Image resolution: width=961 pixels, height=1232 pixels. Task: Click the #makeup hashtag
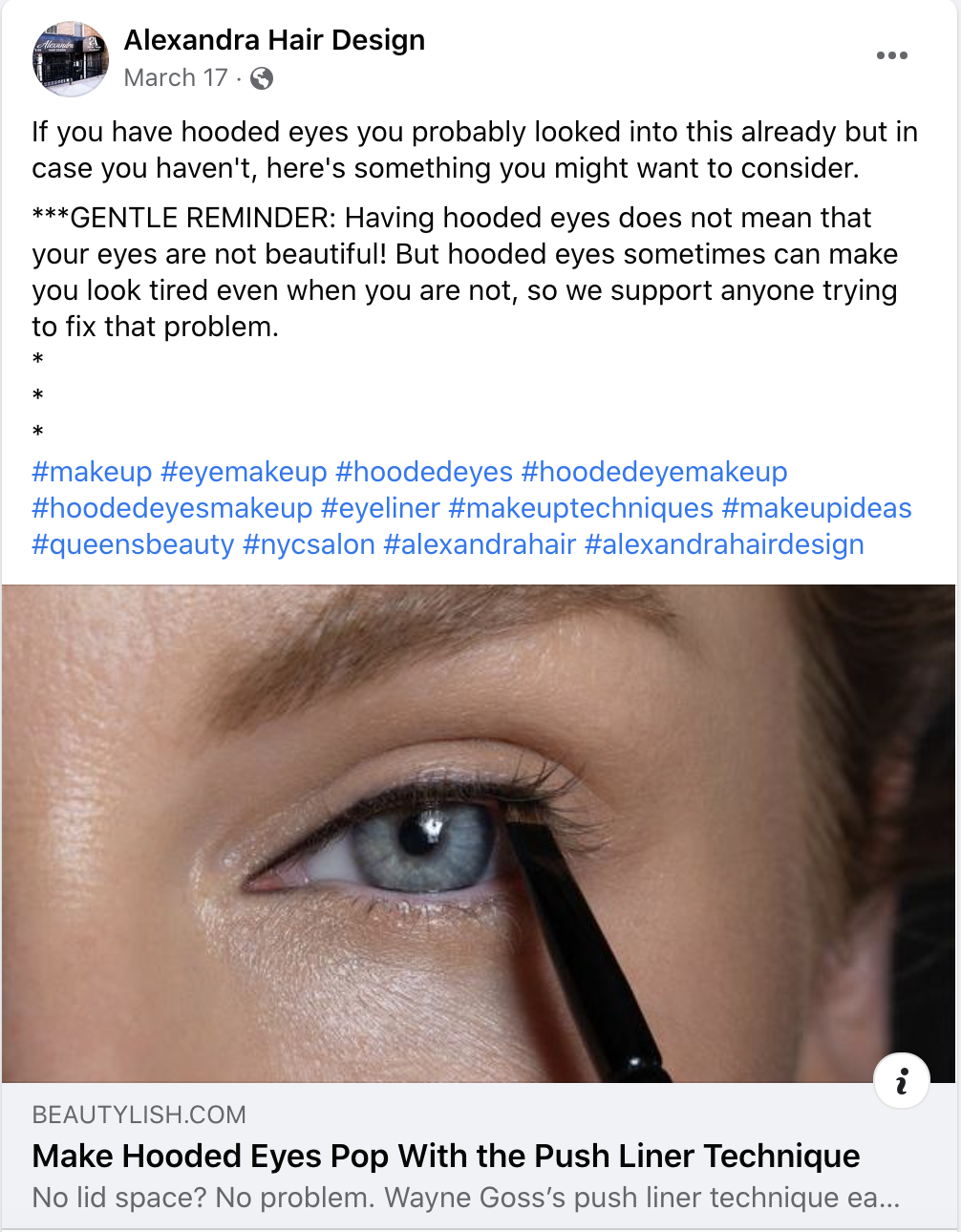click(x=92, y=472)
